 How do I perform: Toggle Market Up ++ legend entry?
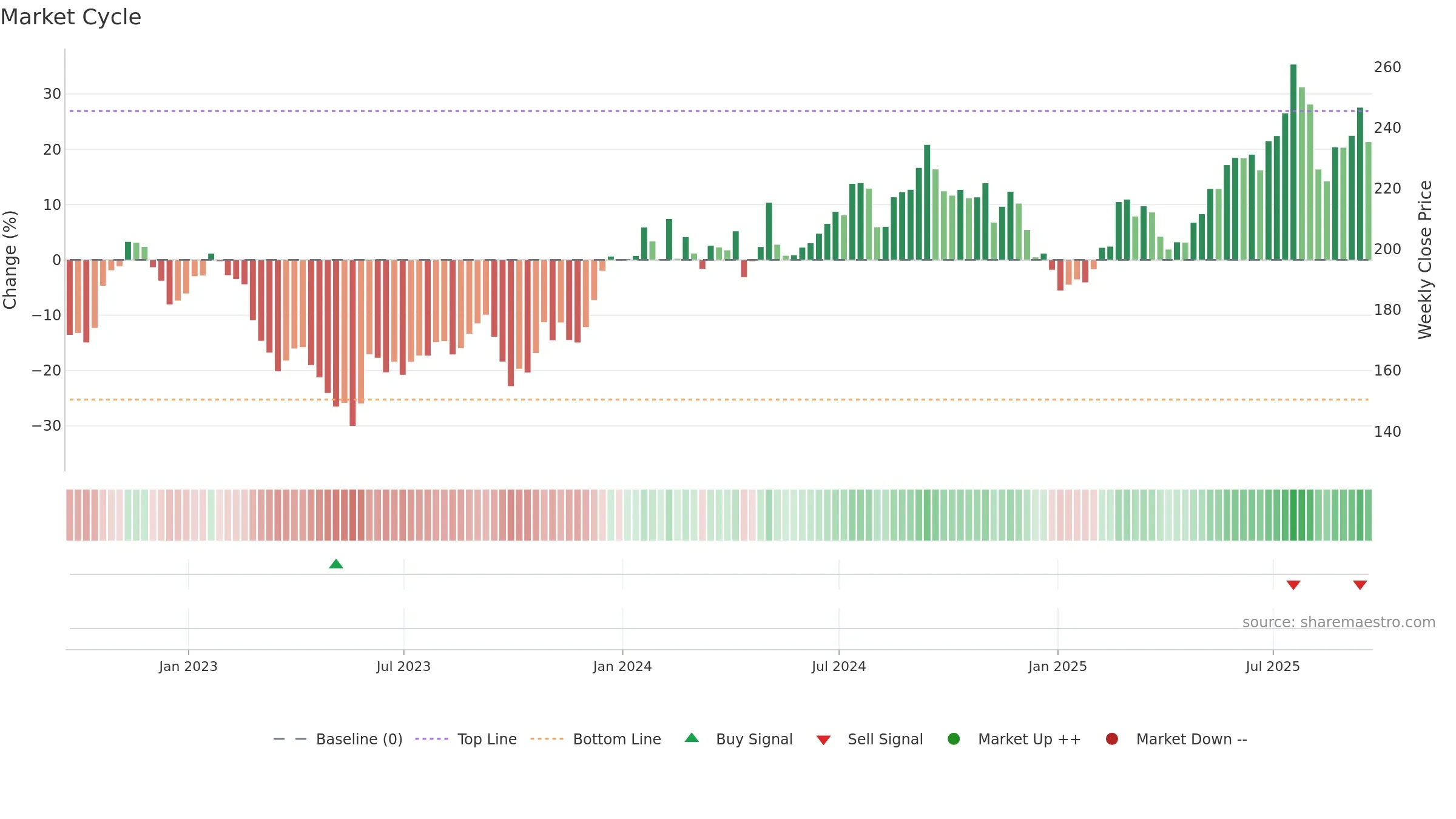click(1014, 739)
